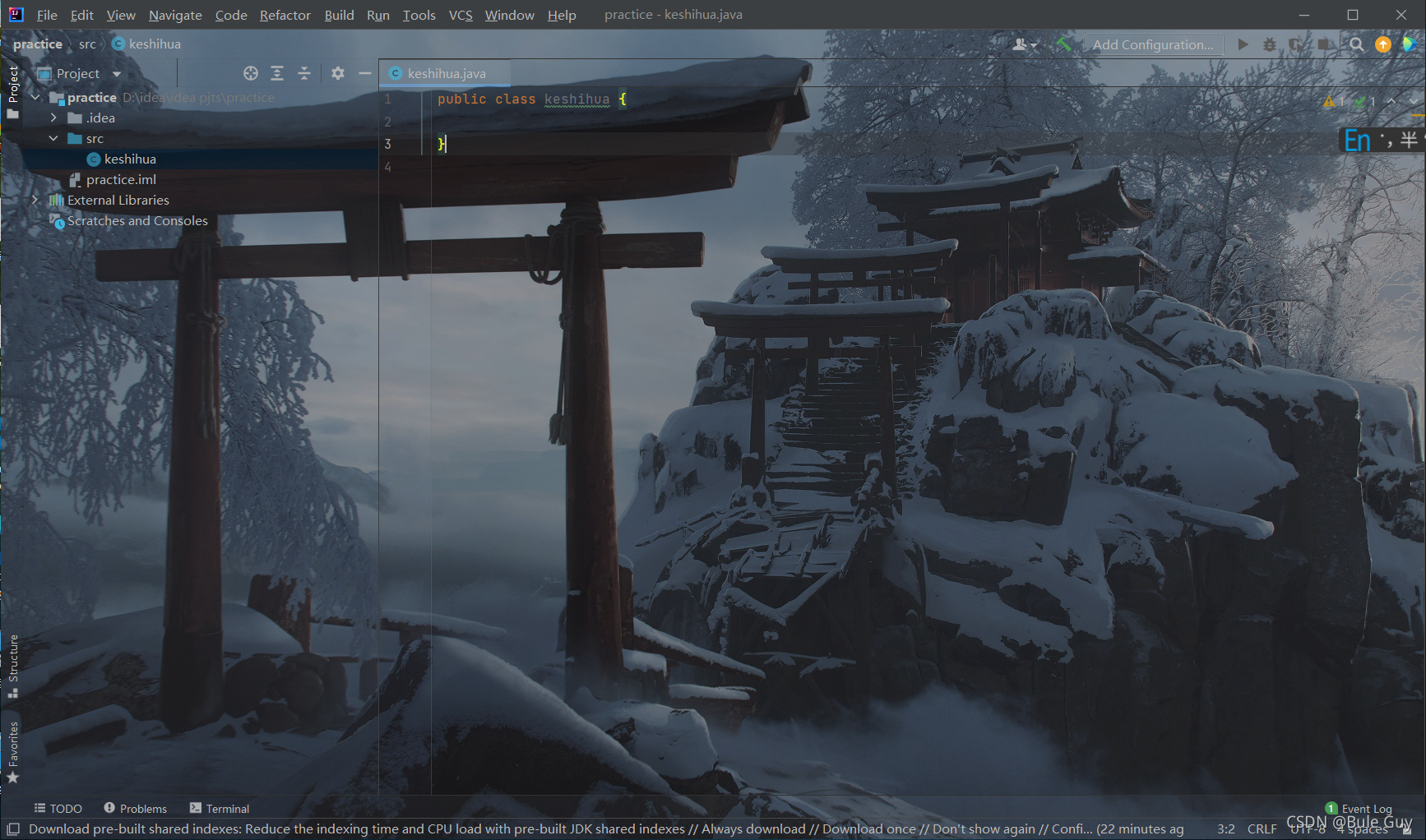
Task: Click the En input method indicator
Action: (x=1357, y=141)
